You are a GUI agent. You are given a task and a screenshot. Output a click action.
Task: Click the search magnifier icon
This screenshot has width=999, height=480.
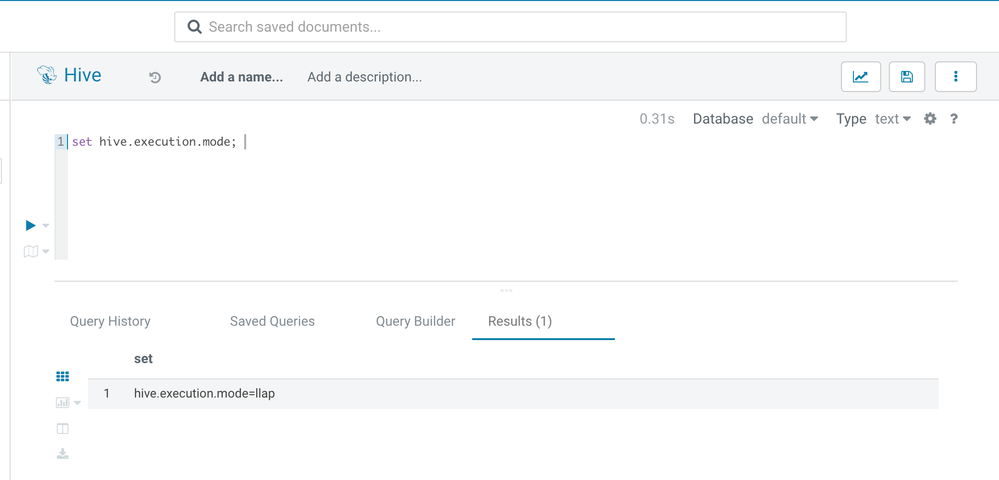[x=194, y=27]
